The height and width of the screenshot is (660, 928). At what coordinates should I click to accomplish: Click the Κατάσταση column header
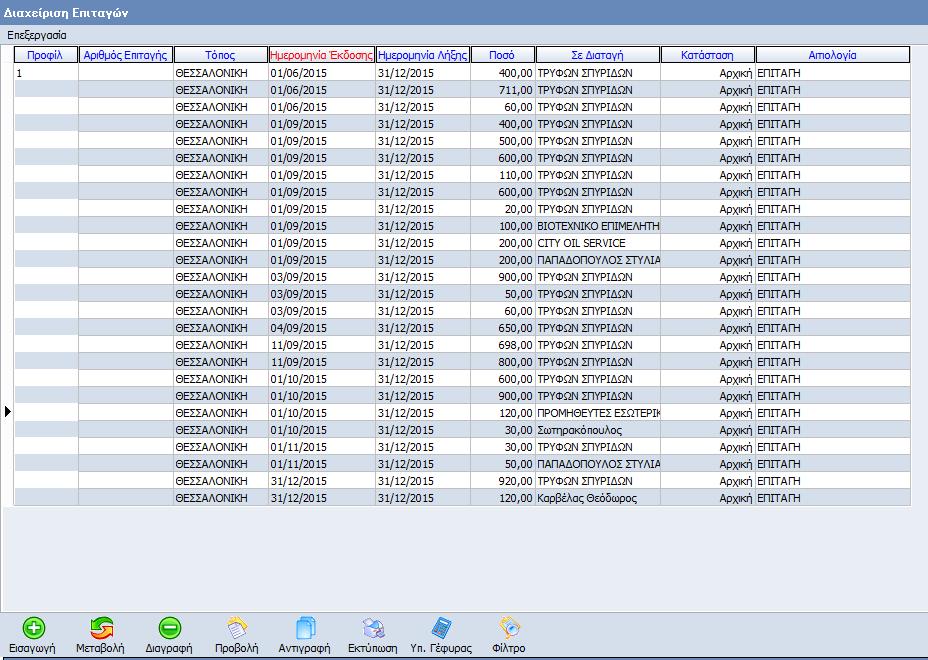pos(708,55)
